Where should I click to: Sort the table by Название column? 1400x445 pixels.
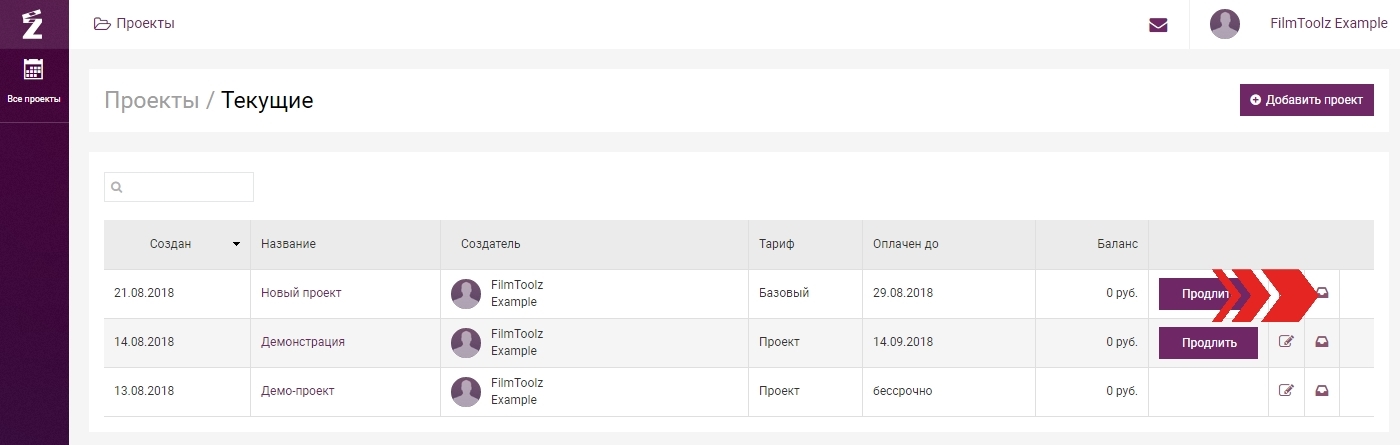288,244
